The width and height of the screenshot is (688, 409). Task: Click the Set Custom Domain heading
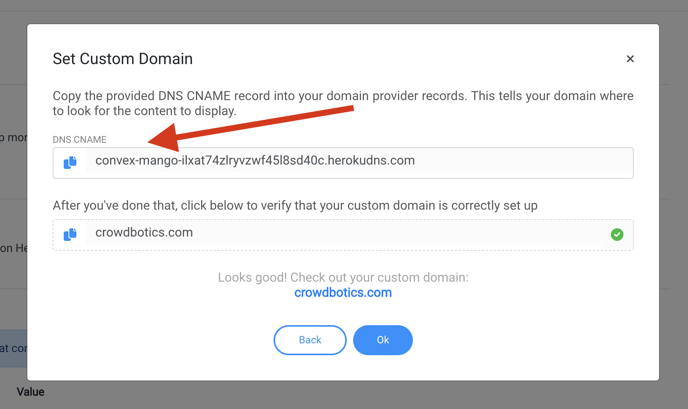click(x=122, y=59)
